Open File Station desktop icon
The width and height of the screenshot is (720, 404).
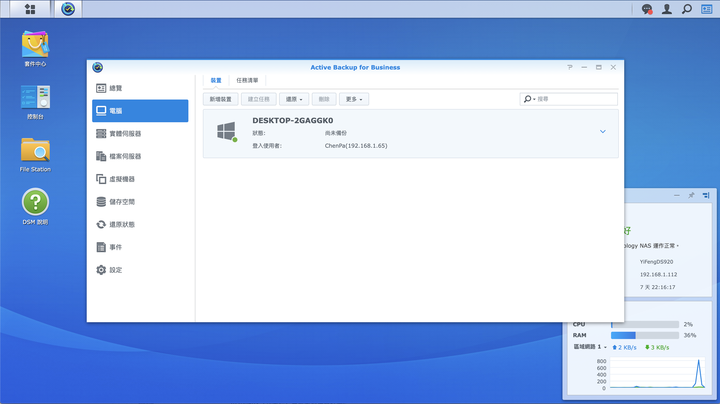tap(35, 155)
